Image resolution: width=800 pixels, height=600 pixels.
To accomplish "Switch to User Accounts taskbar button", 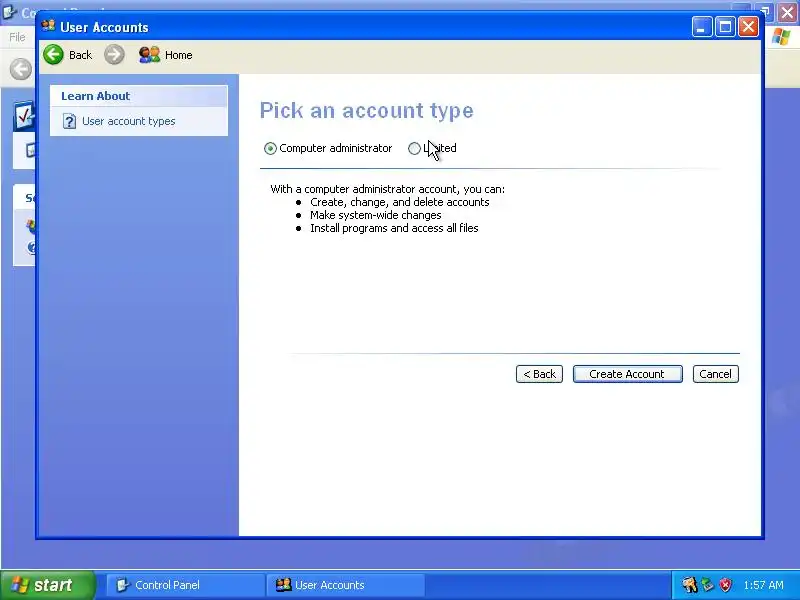I will [345, 585].
